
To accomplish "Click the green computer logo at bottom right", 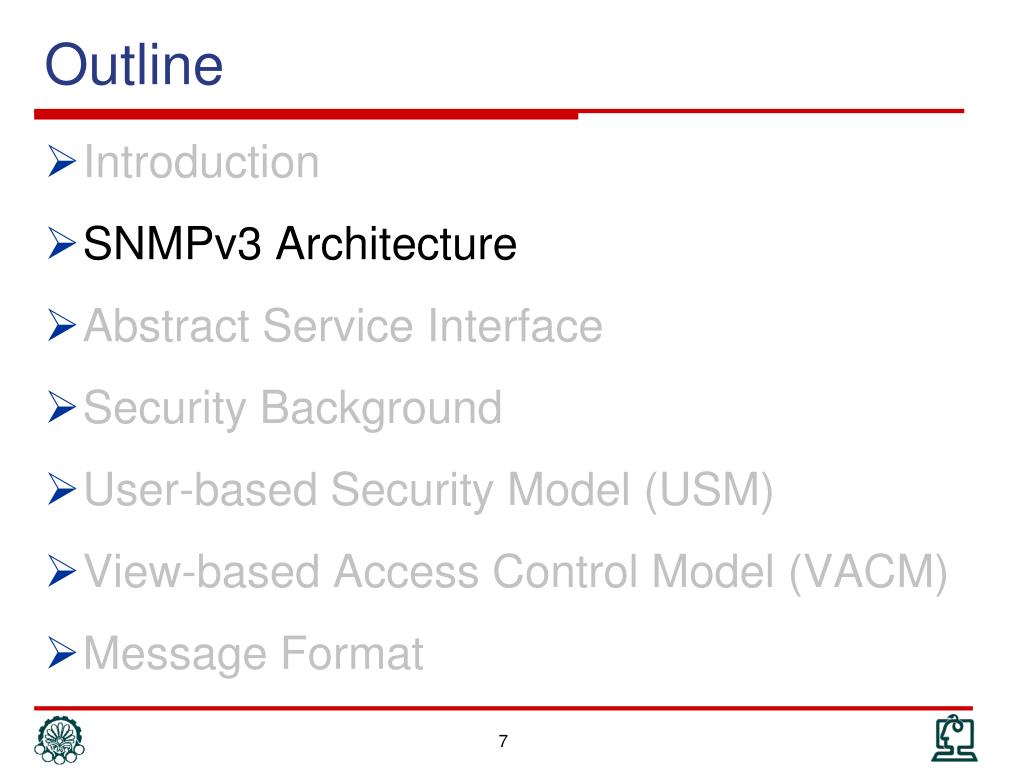I will 954,738.
